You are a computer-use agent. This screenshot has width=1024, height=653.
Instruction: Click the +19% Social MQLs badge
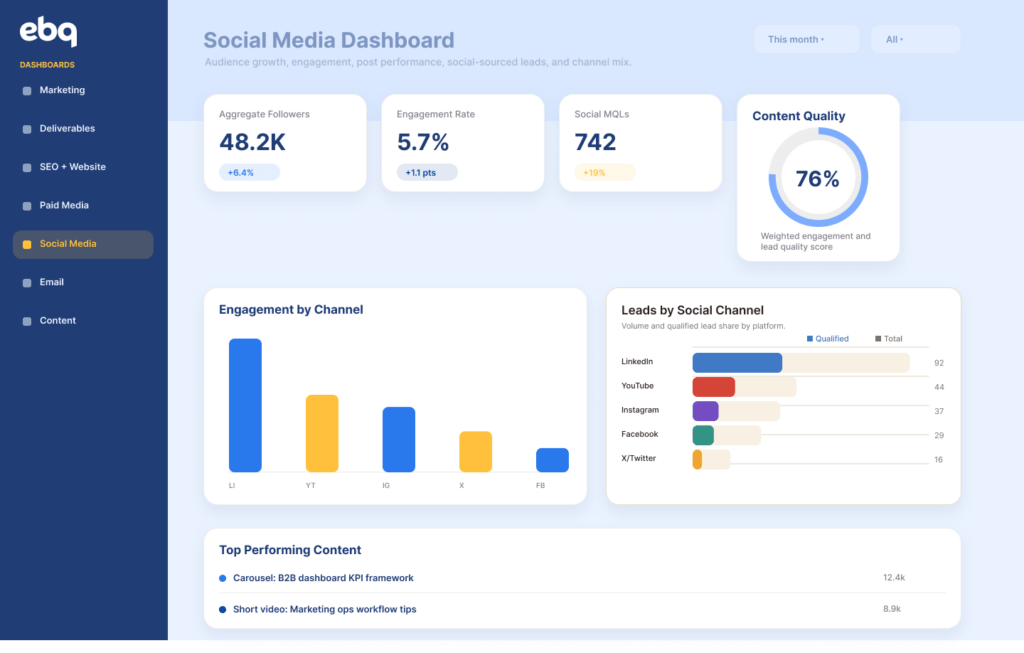coord(605,172)
